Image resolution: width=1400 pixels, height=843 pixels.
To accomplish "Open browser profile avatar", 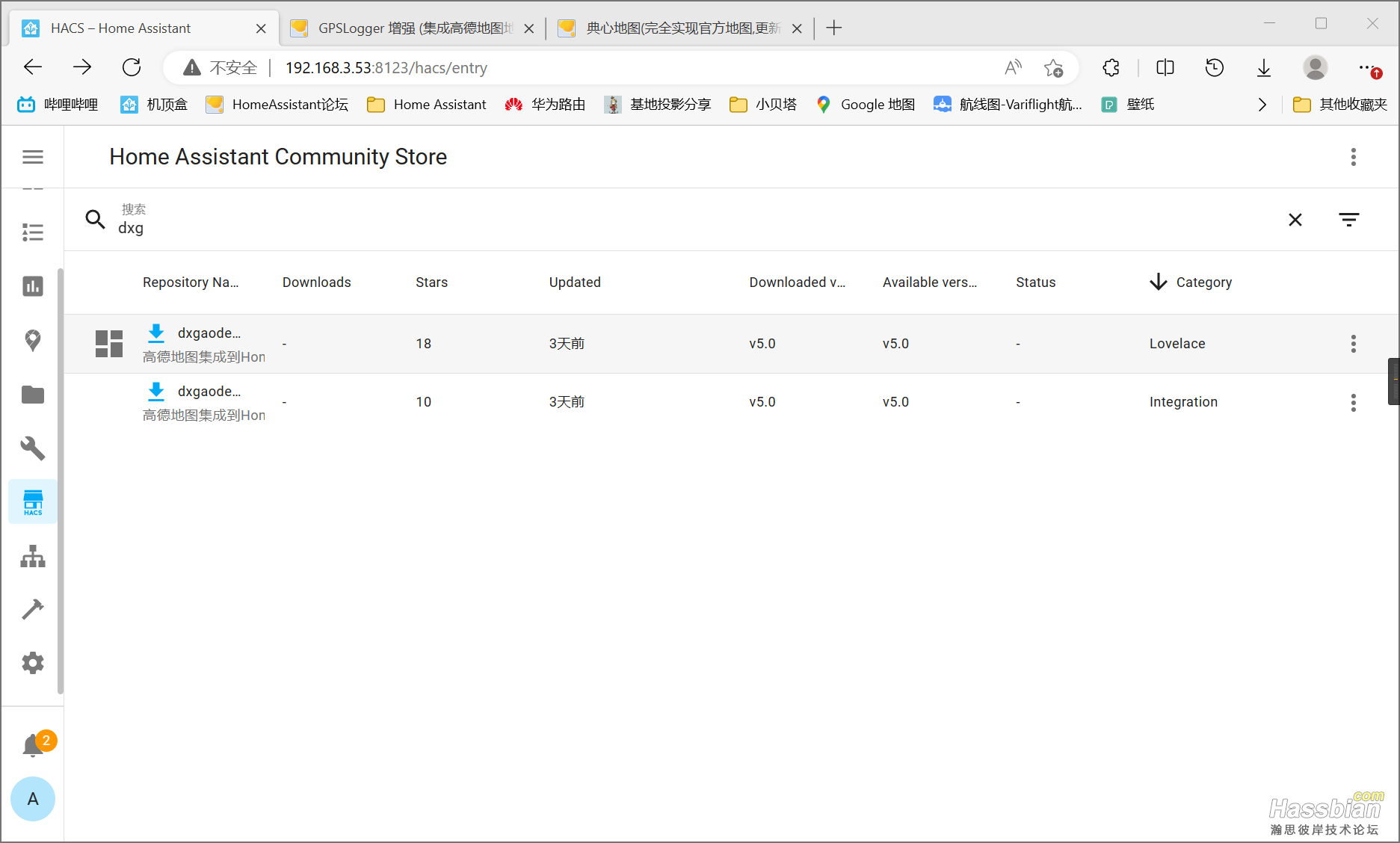I will coord(1316,68).
